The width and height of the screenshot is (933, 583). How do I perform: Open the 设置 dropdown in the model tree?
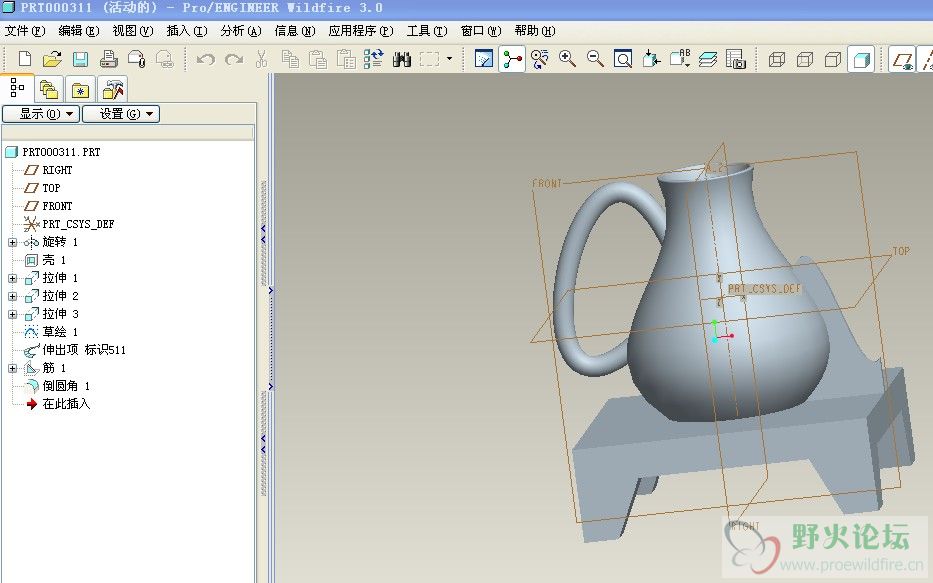[121, 114]
